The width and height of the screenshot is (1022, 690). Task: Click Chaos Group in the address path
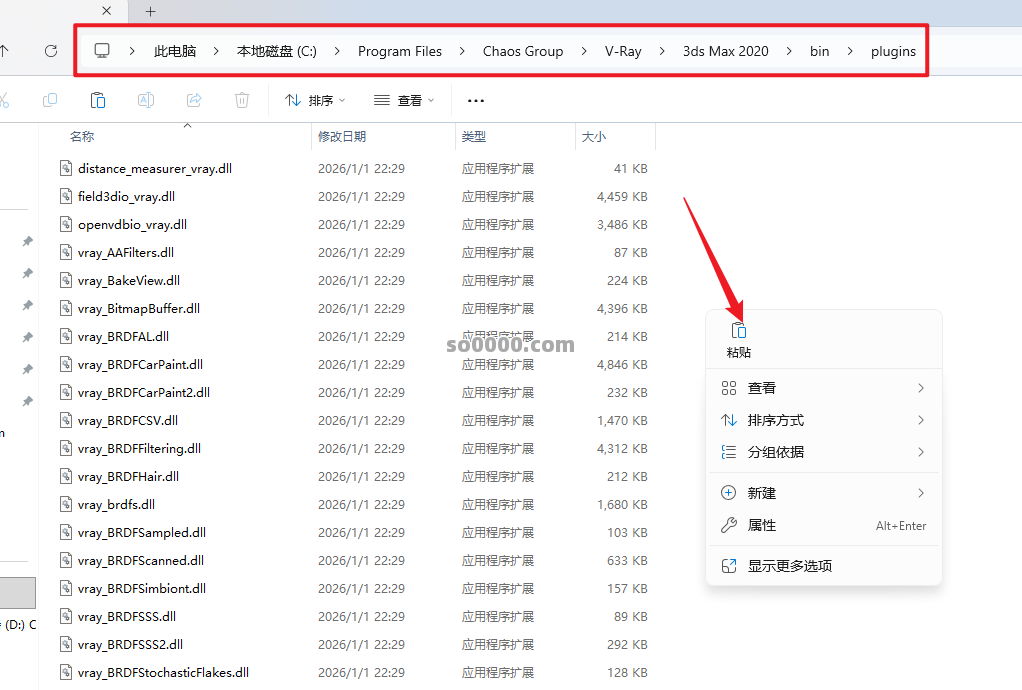pos(523,51)
